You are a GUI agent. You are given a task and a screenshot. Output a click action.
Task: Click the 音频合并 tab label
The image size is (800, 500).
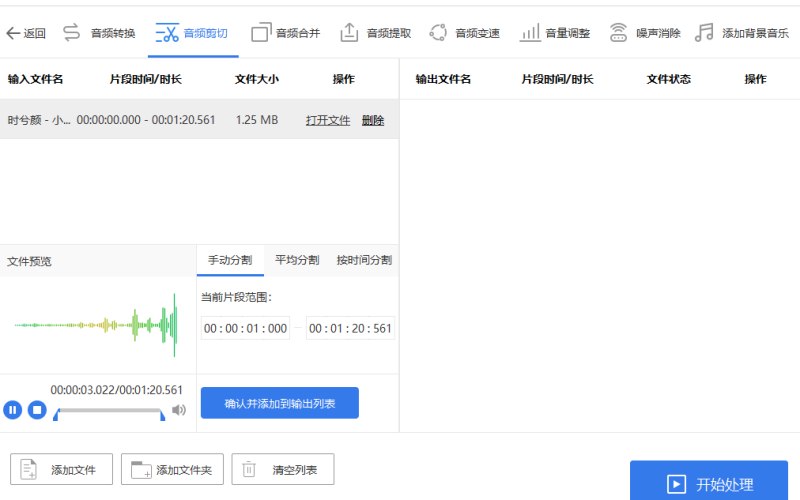point(298,33)
